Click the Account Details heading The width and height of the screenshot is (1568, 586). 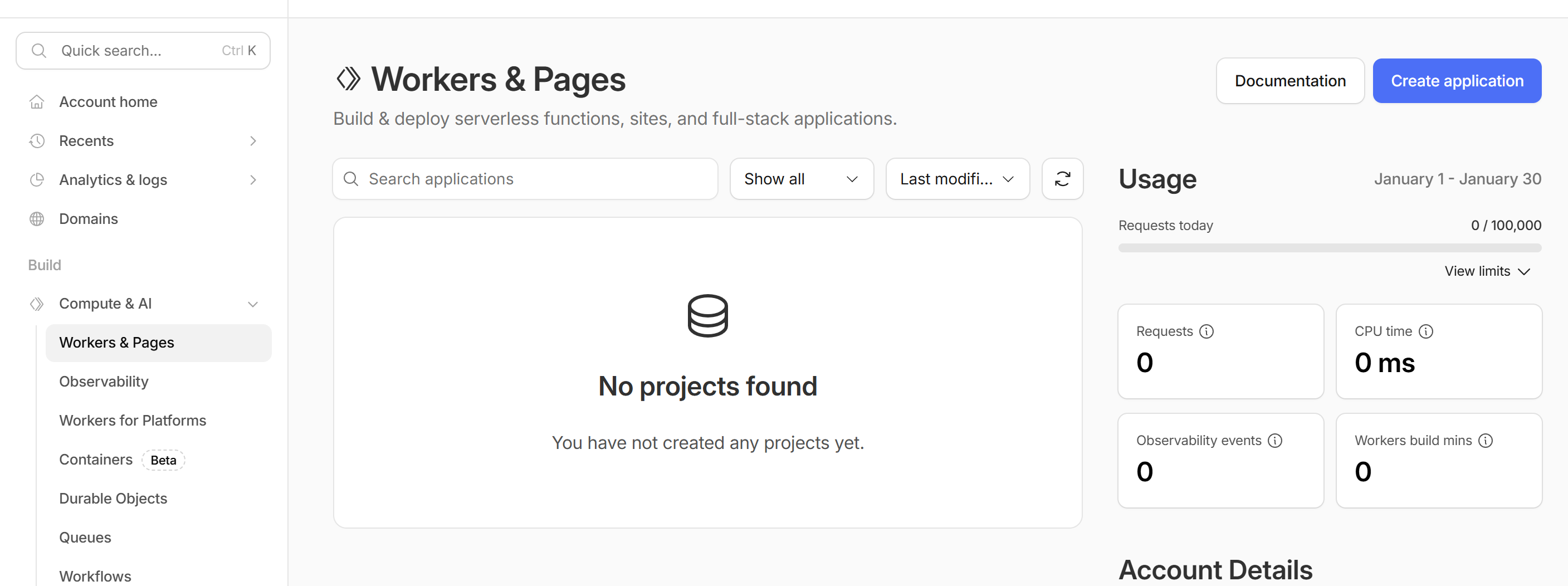click(x=1215, y=570)
